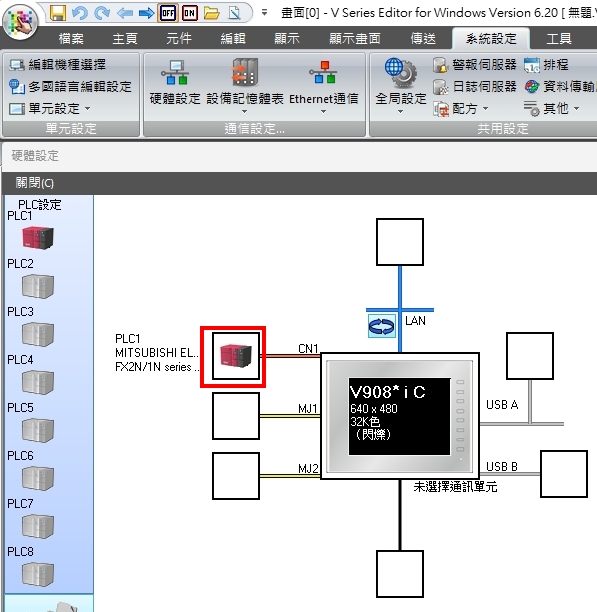Click the 硬體設定 panel title text
This screenshot has width=597, height=612.
point(35,156)
